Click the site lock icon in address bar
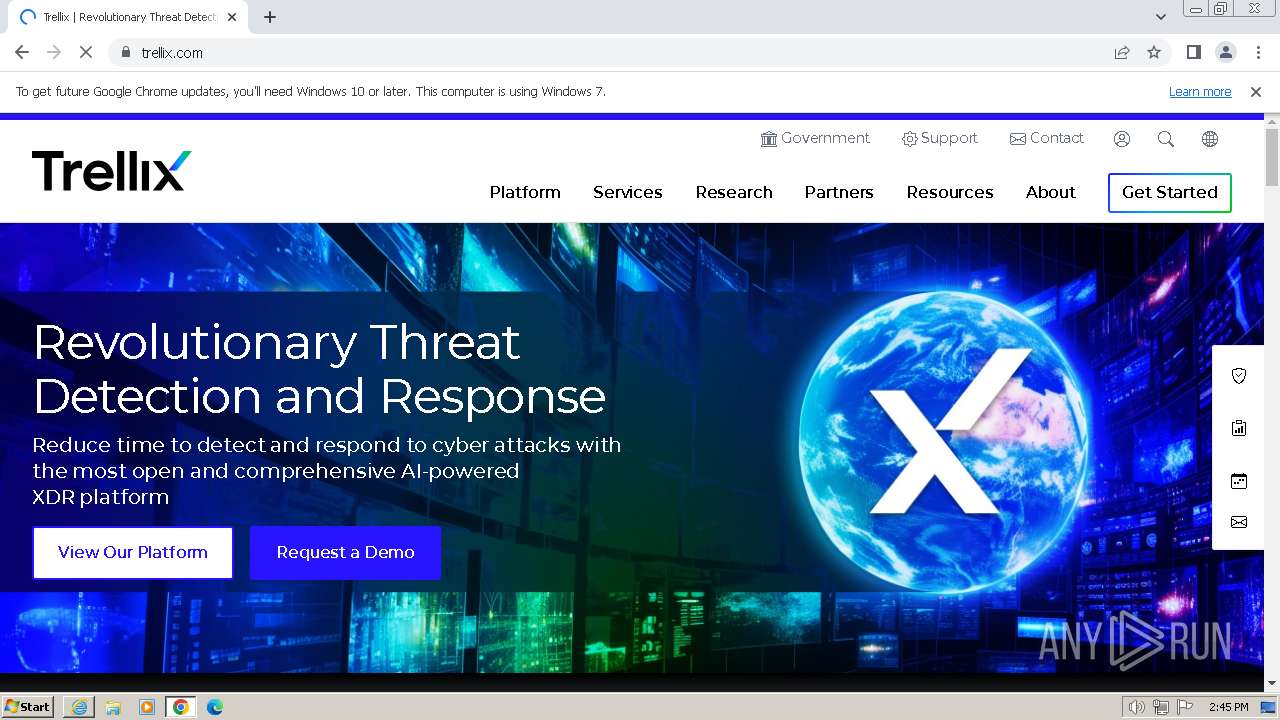The width and height of the screenshot is (1280, 720). pos(125,53)
